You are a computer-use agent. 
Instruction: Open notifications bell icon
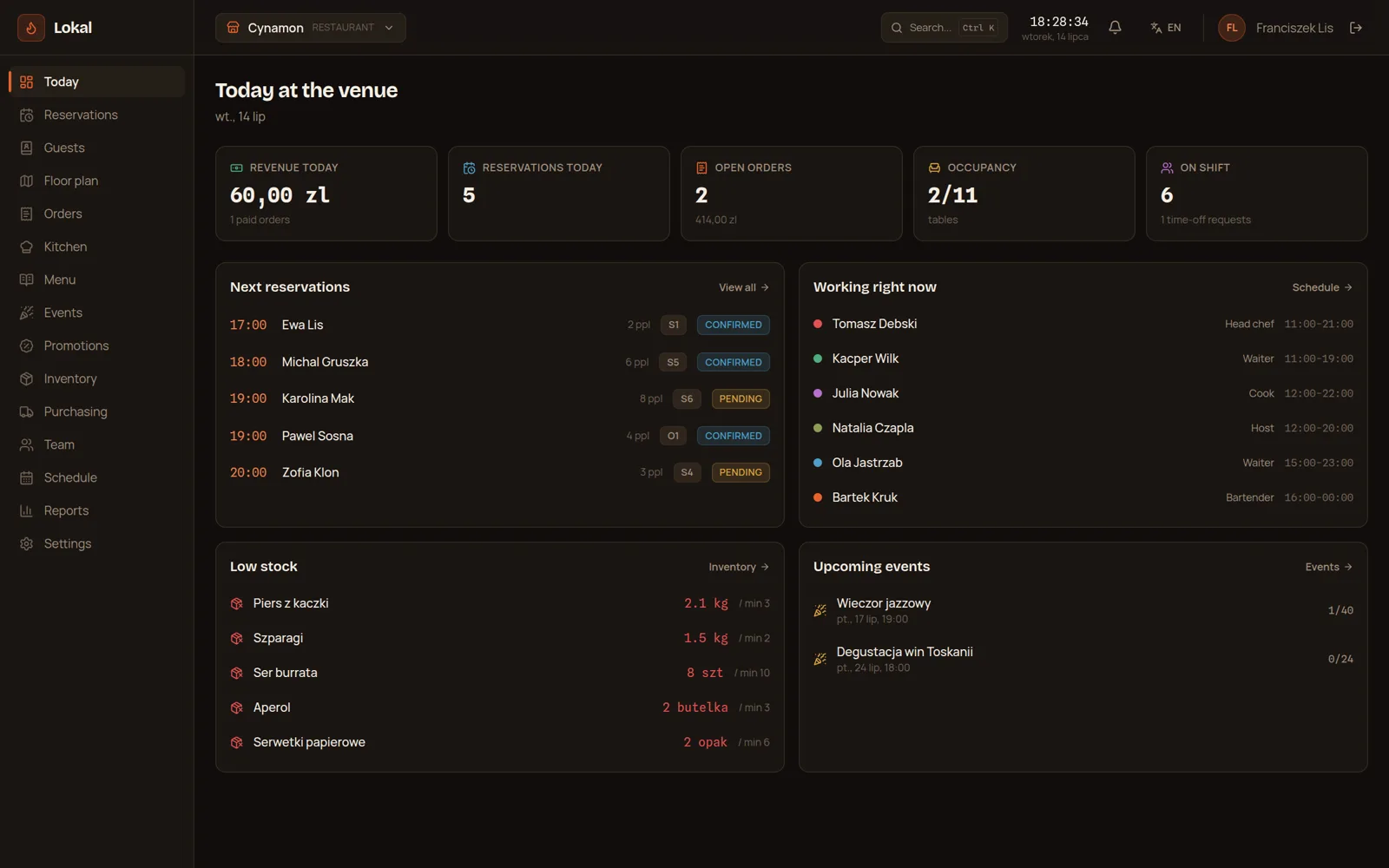coord(1116,28)
